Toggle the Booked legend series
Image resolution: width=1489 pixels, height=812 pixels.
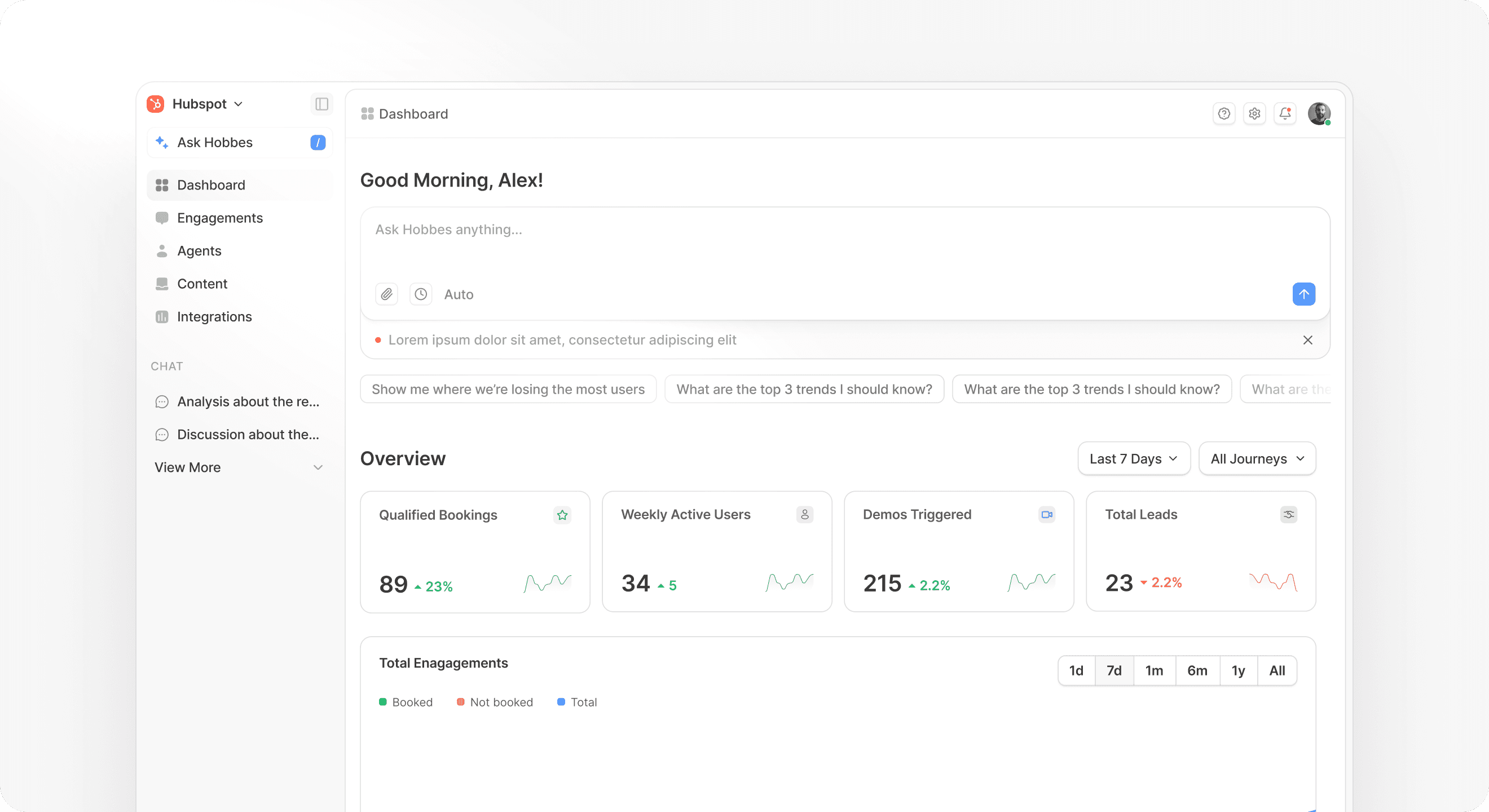406,702
